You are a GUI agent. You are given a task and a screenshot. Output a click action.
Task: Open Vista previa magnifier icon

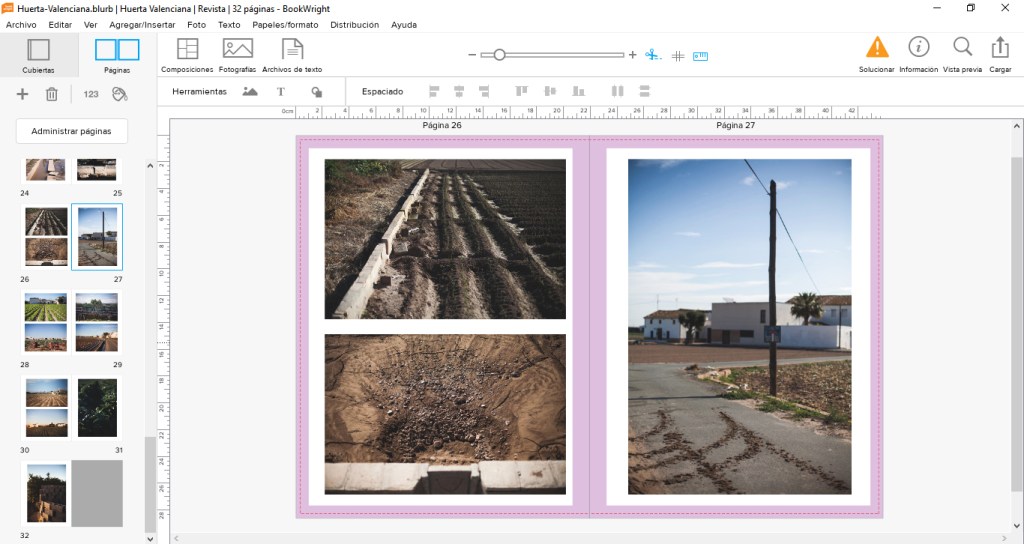tap(962, 47)
